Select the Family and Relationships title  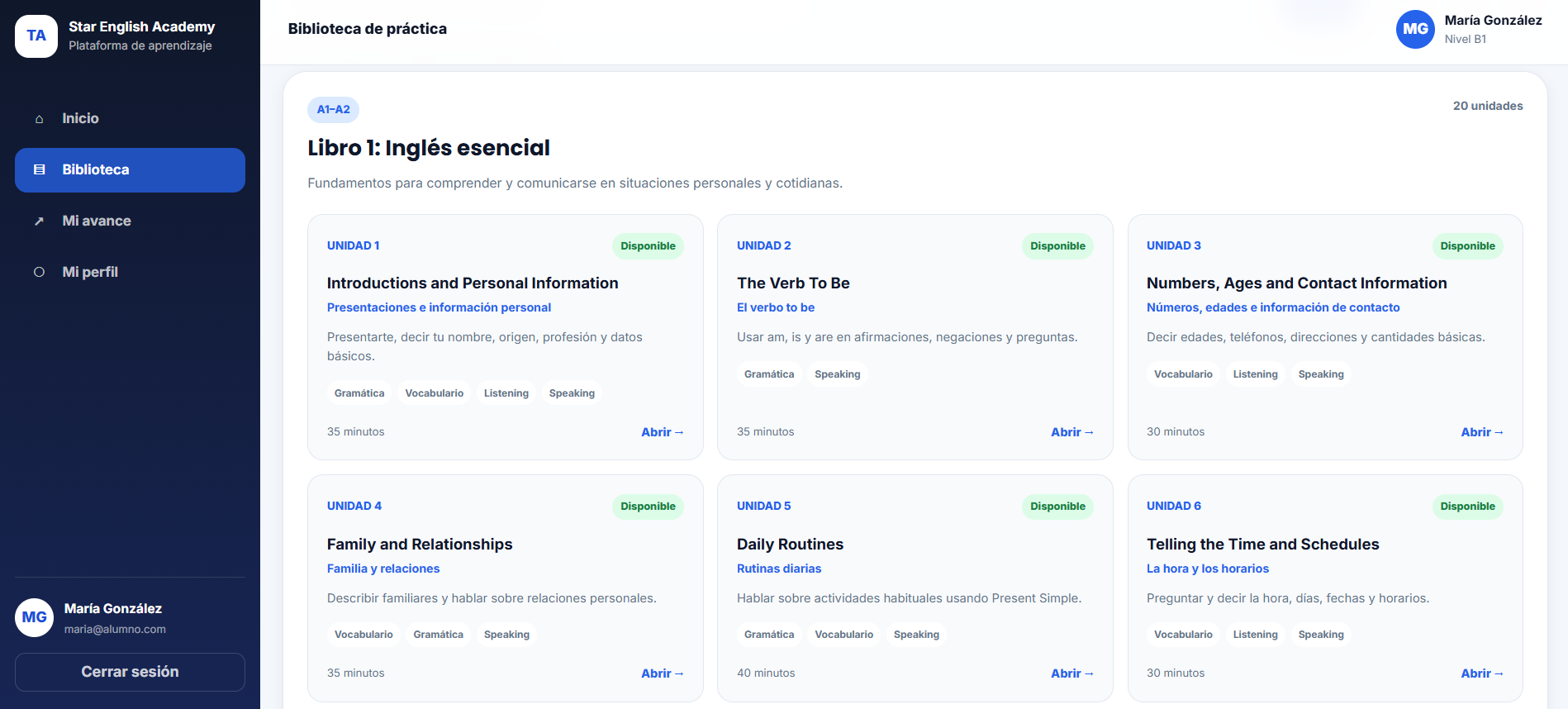coord(420,545)
